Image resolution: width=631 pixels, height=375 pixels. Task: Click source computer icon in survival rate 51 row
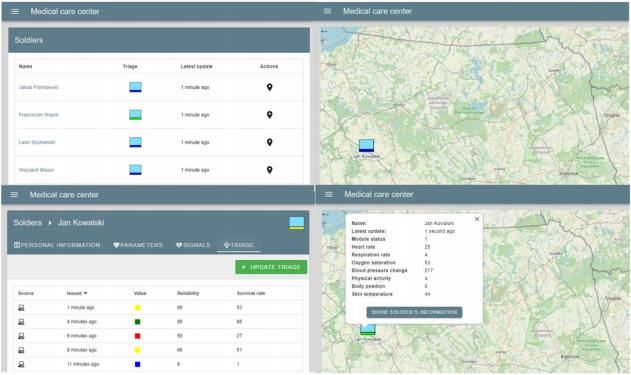21,350
